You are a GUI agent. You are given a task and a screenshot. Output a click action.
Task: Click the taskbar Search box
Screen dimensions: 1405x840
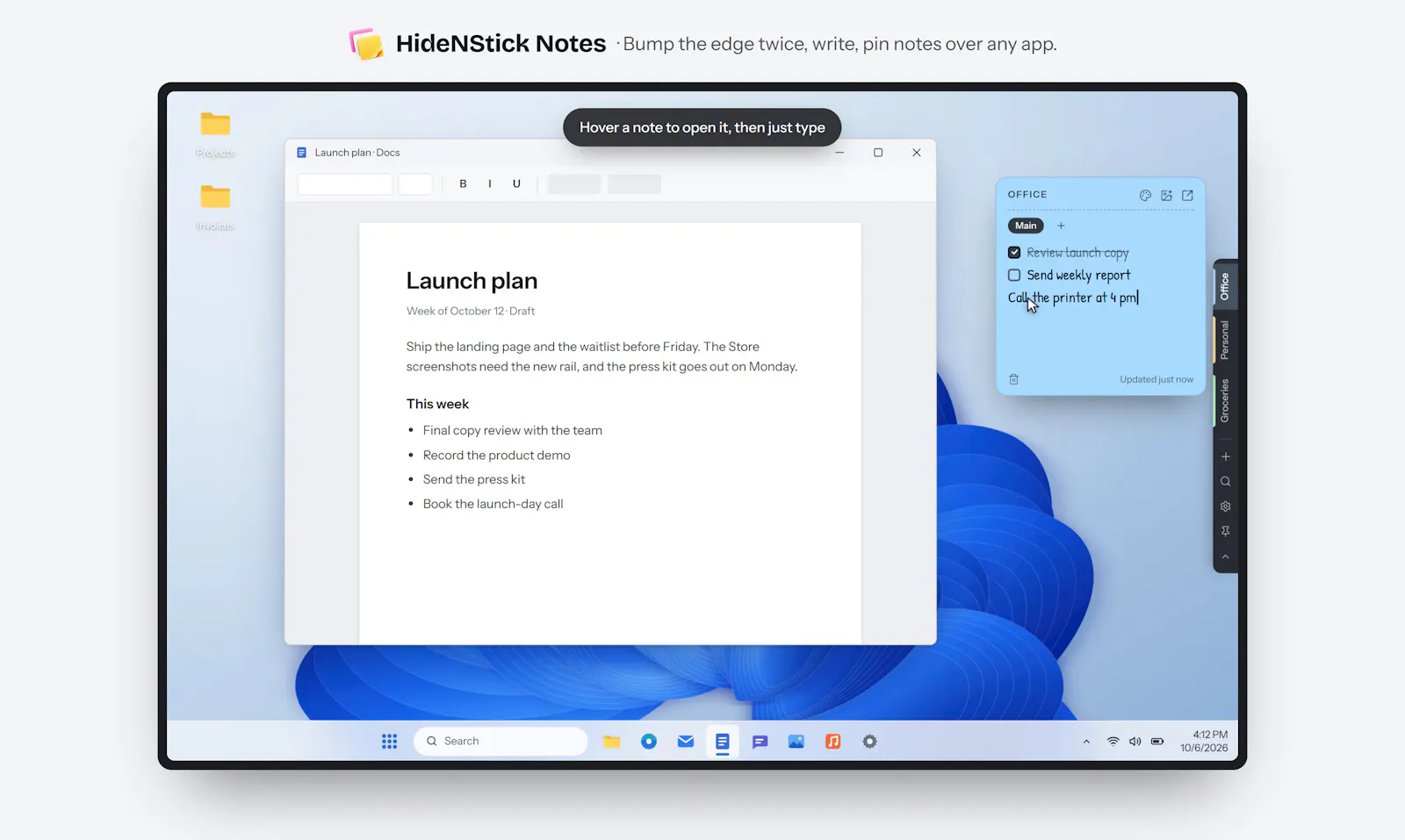(x=501, y=742)
